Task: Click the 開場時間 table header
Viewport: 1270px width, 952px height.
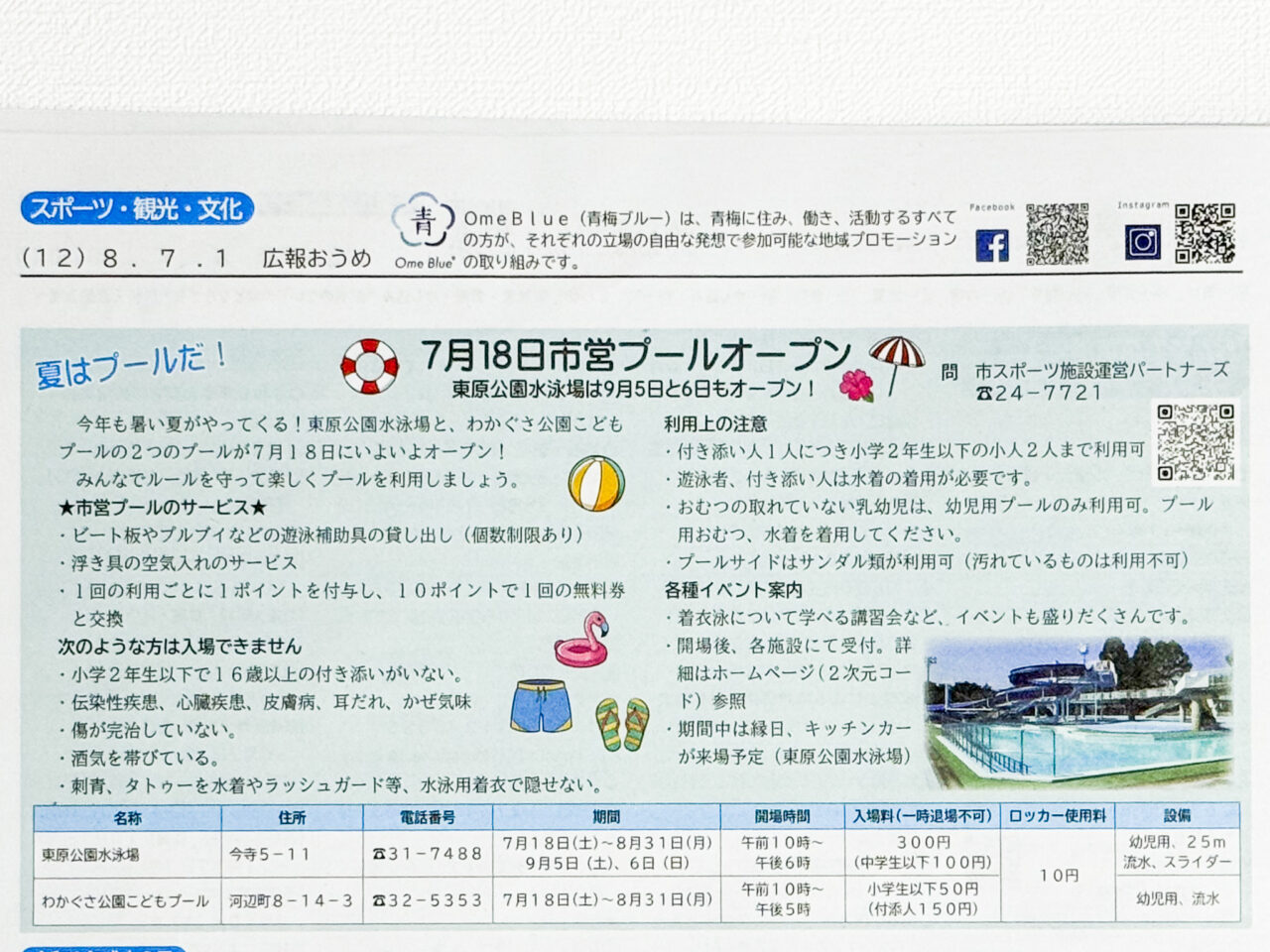Action: pos(783,816)
